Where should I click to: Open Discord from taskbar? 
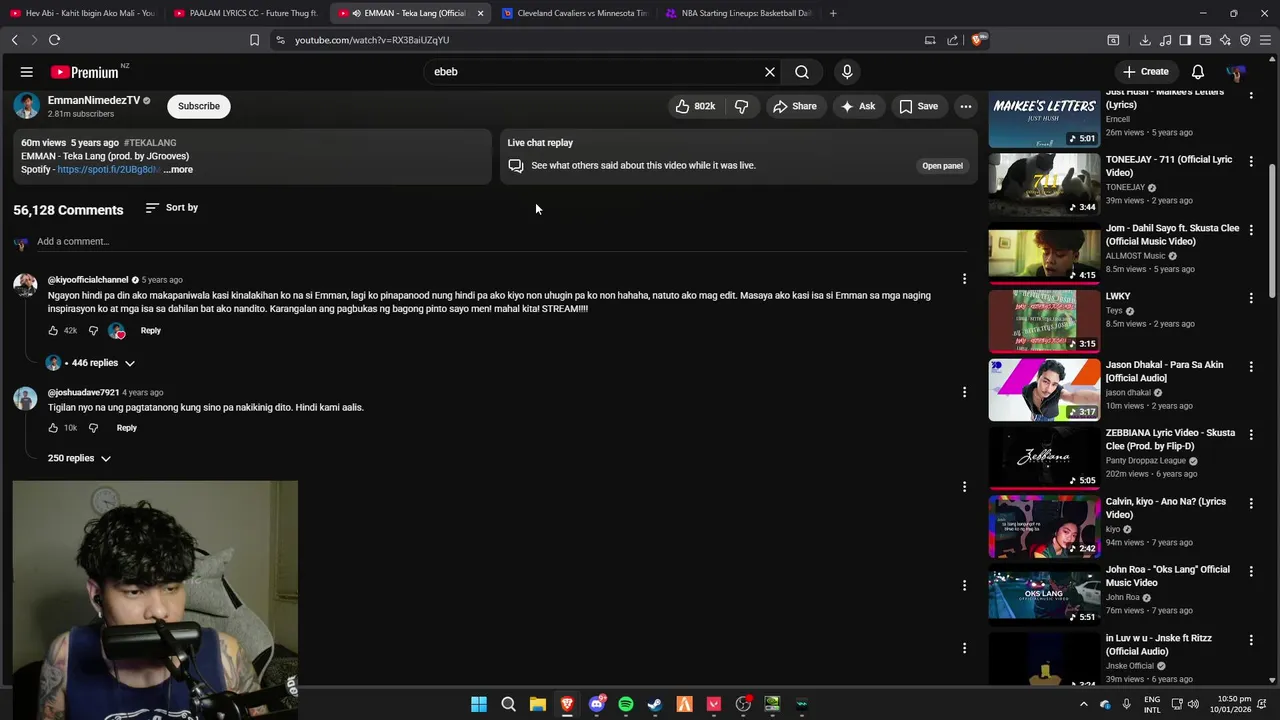[597, 704]
